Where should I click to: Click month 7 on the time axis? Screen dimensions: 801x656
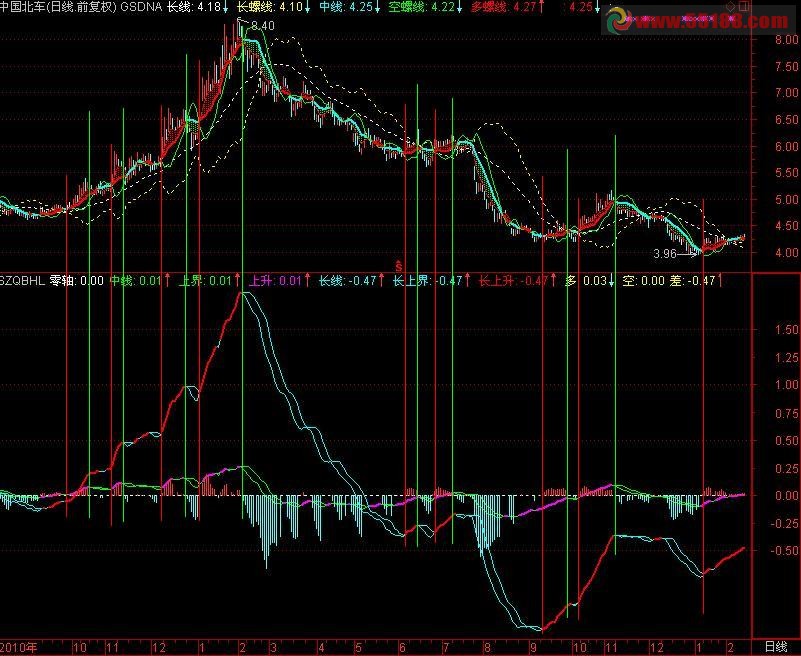click(445, 648)
